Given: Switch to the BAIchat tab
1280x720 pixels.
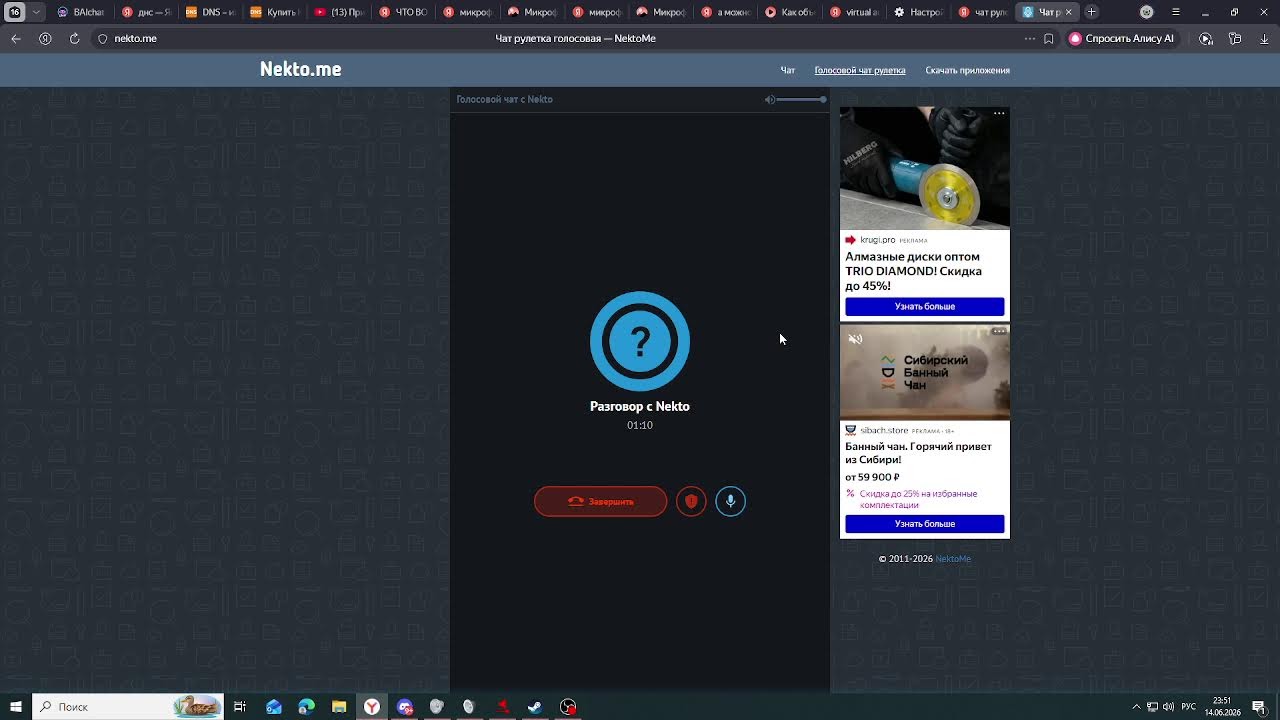Looking at the screenshot, I should tap(82, 12).
